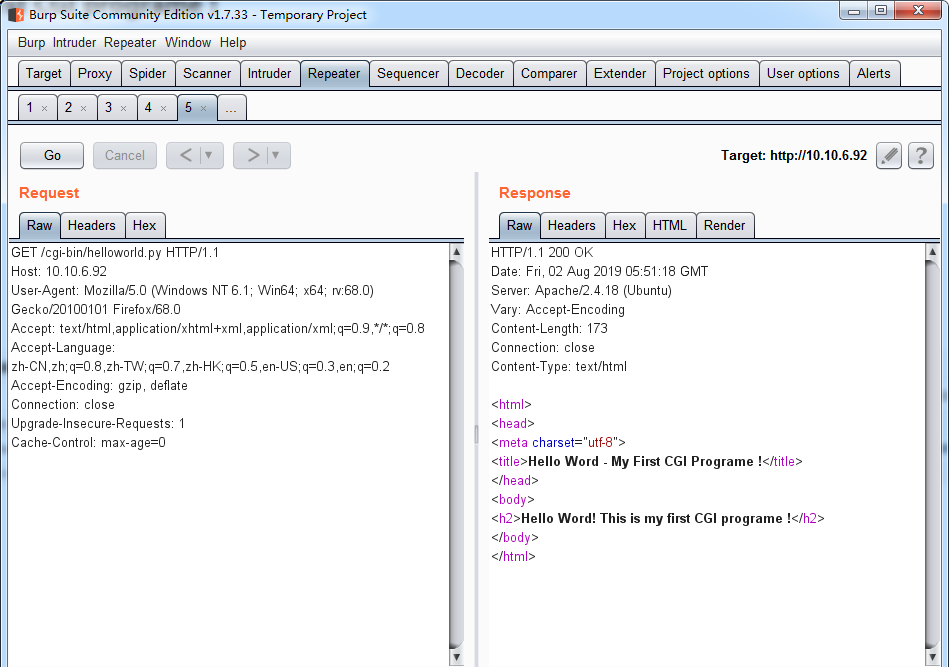Image resolution: width=949 pixels, height=667 pixels.
Task: Open the User options tab
Action: 803,74
